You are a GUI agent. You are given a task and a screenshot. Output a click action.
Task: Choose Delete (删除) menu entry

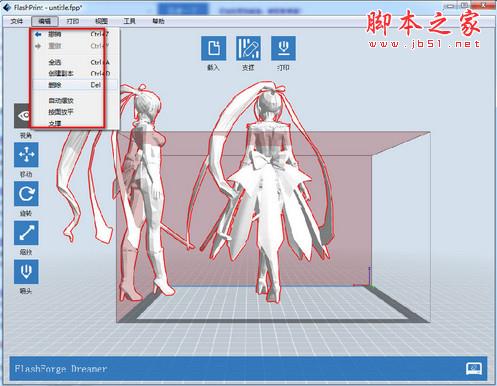coord(75,85)
